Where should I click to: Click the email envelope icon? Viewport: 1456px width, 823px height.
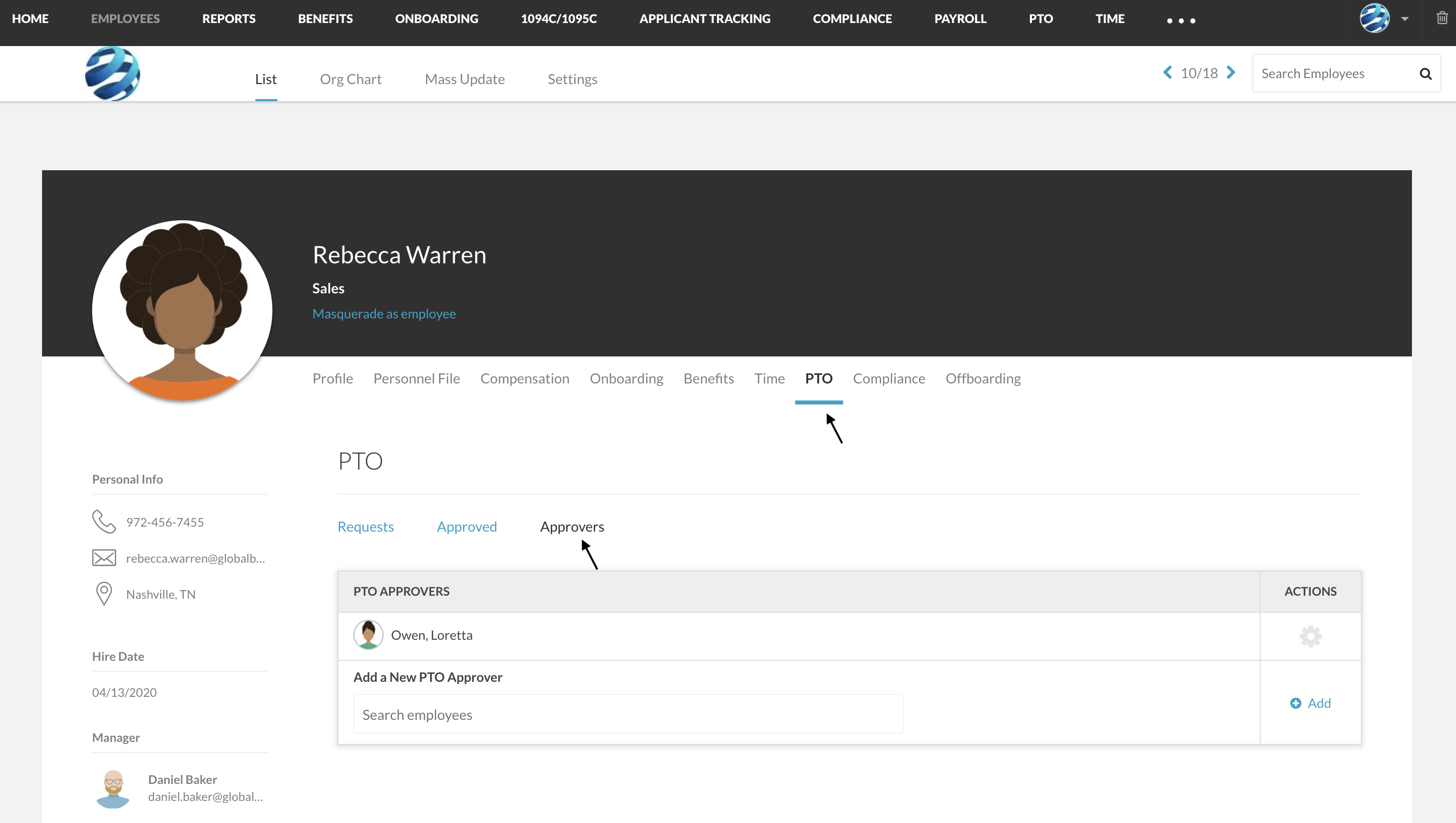[x=104, y=558]
